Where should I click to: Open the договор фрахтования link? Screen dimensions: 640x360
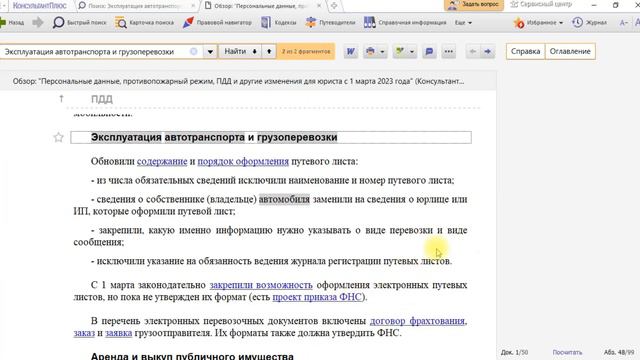(417, 321)
